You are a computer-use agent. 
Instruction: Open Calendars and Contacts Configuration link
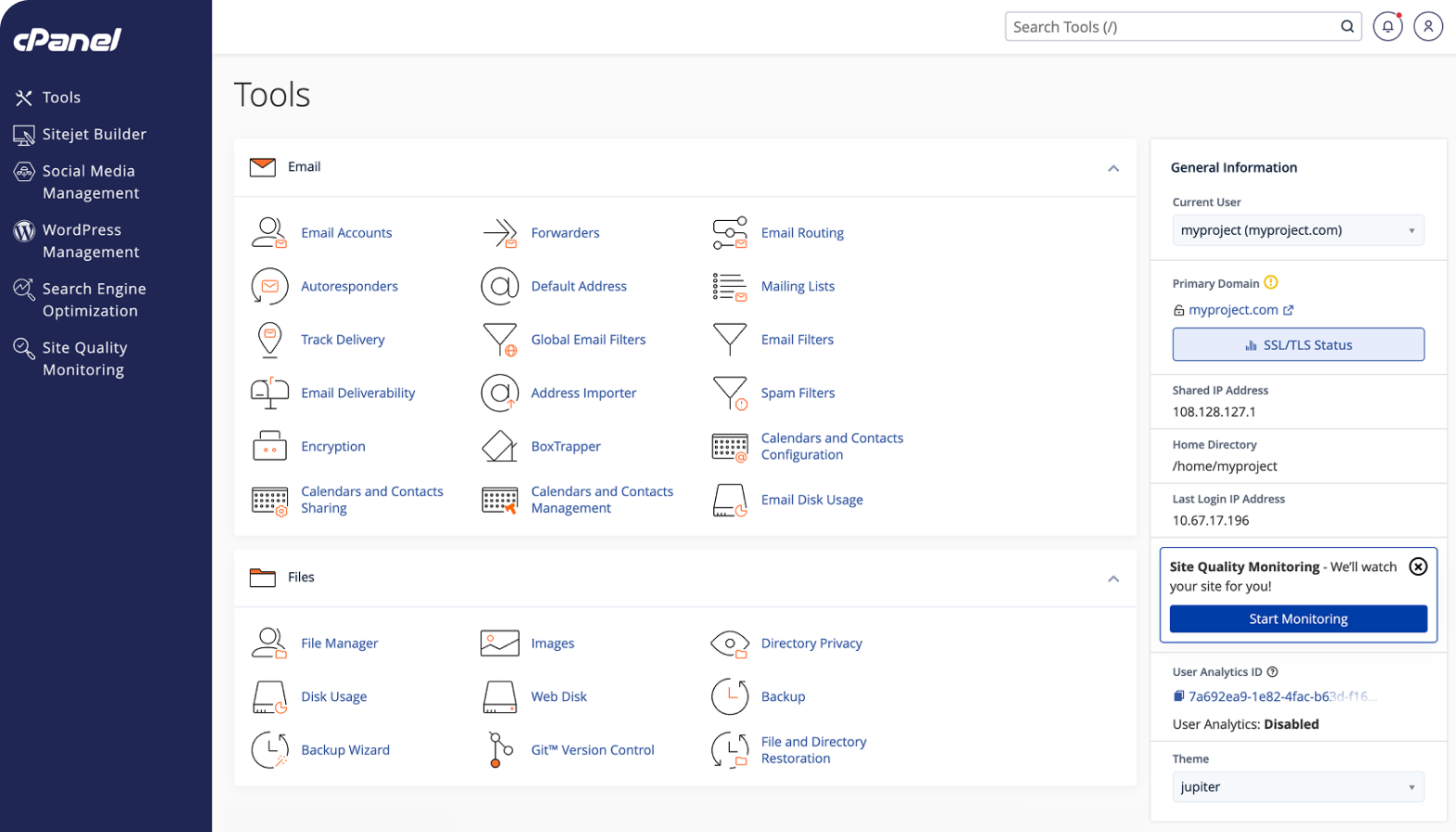tap(832, 447)
